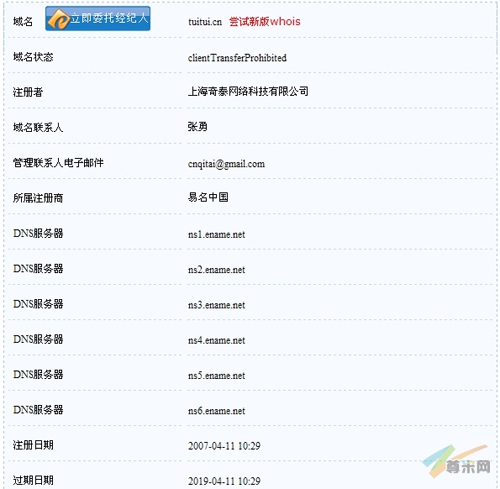Click the 域名状态 label
Screen dimensions: 500x489
point(33,57)
